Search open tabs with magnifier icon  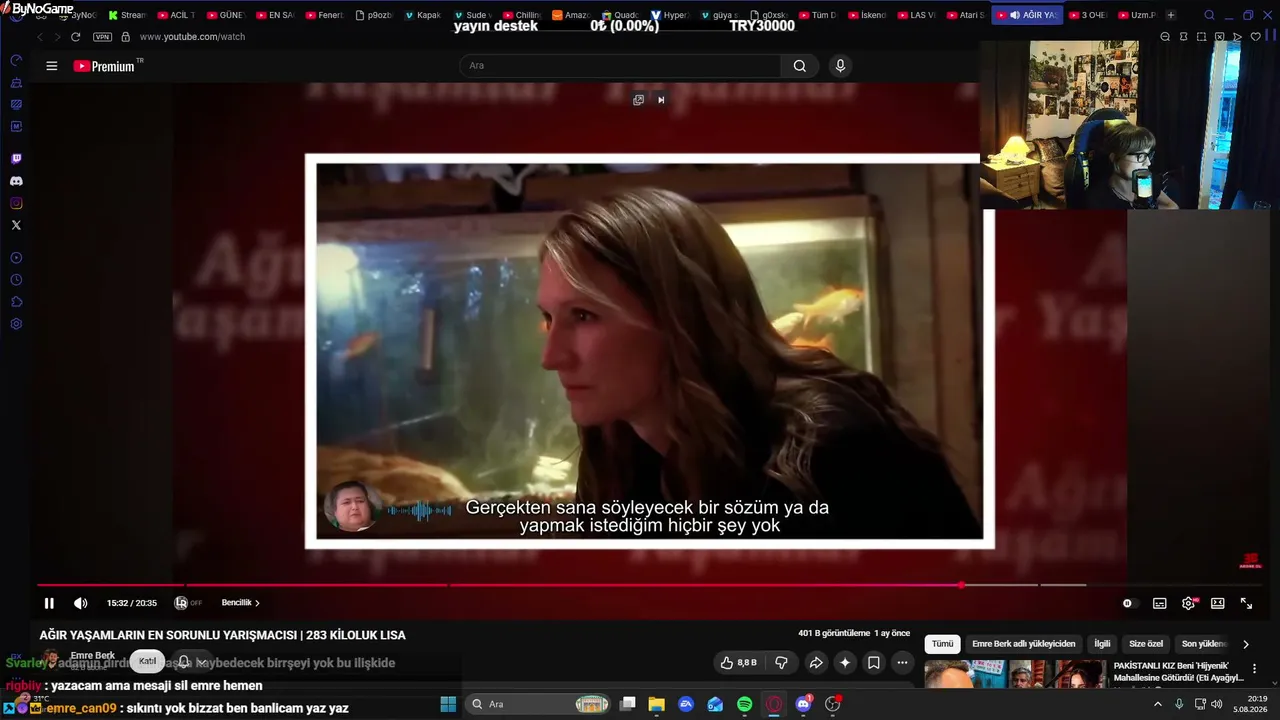click(x=1209, y=15)
